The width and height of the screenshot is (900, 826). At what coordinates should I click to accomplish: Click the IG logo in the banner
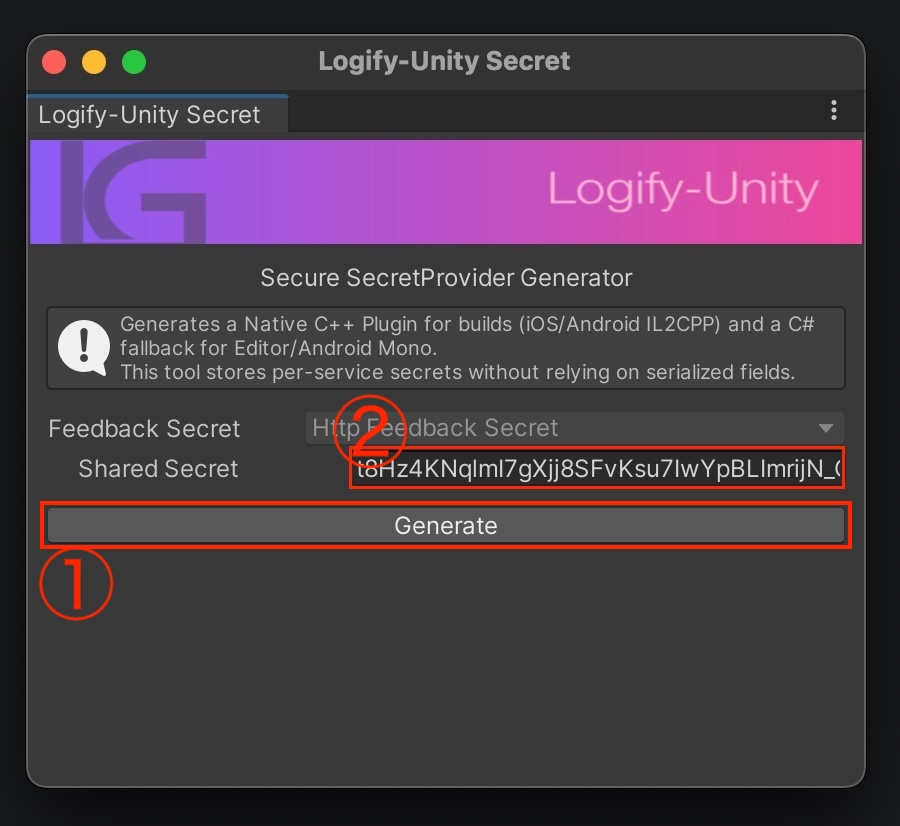(x=133, y=192)
